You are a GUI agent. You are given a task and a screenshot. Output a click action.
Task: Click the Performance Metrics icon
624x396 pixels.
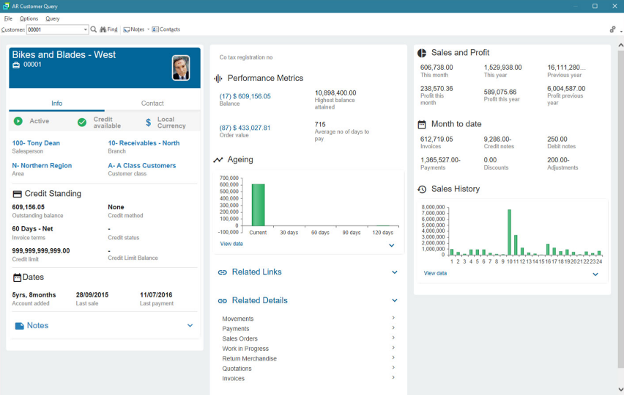point(218,78)
